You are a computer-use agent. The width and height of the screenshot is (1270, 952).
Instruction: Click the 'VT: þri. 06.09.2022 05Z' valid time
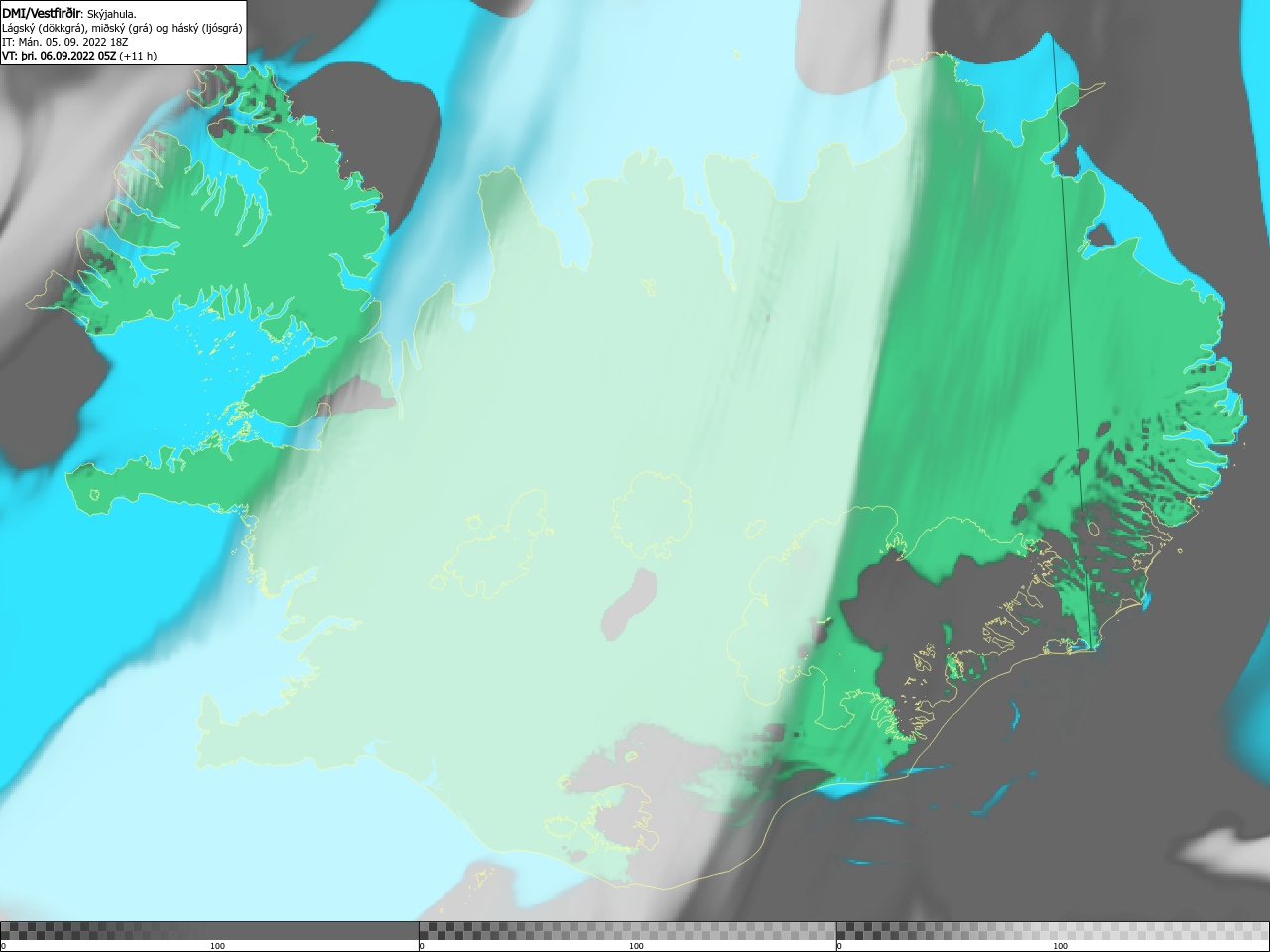(x=59, y=56)
